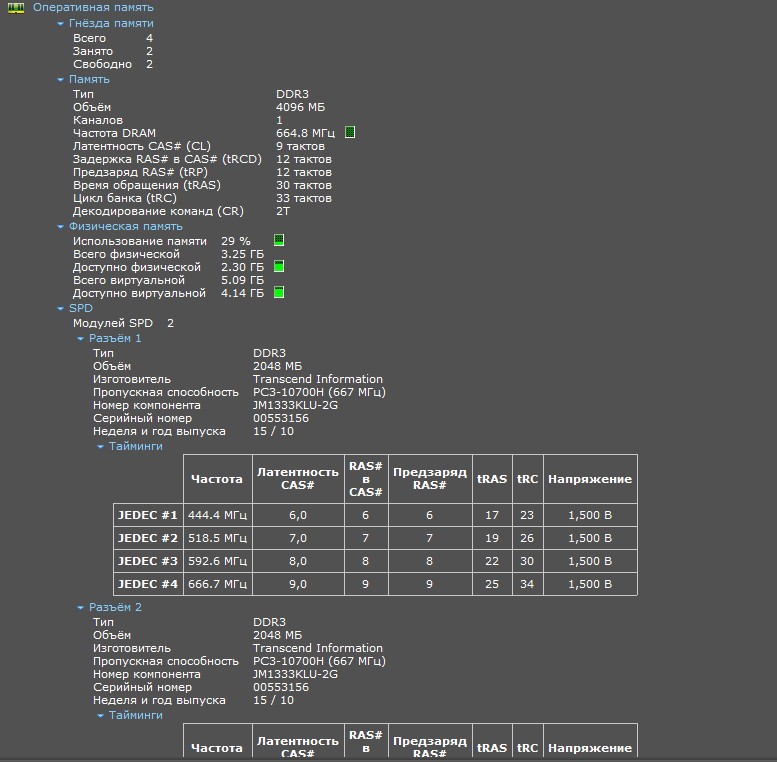Image resolution: width=777 pixels, height=762 pixels.
Task: Click the Разъём 1 heading text
Action: coord(115,338)
